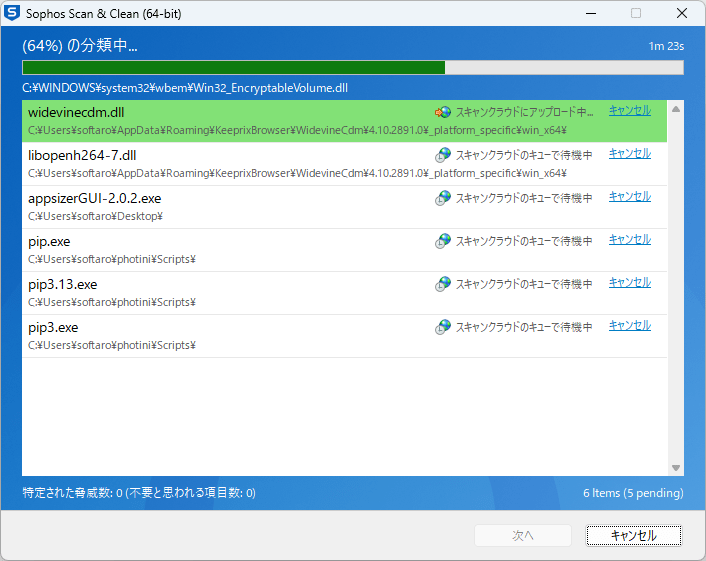The width and height of the screenshot is (706, 561).
Task: Minimize the Sophos Scan & Clean window
Action: click(591, 14)
